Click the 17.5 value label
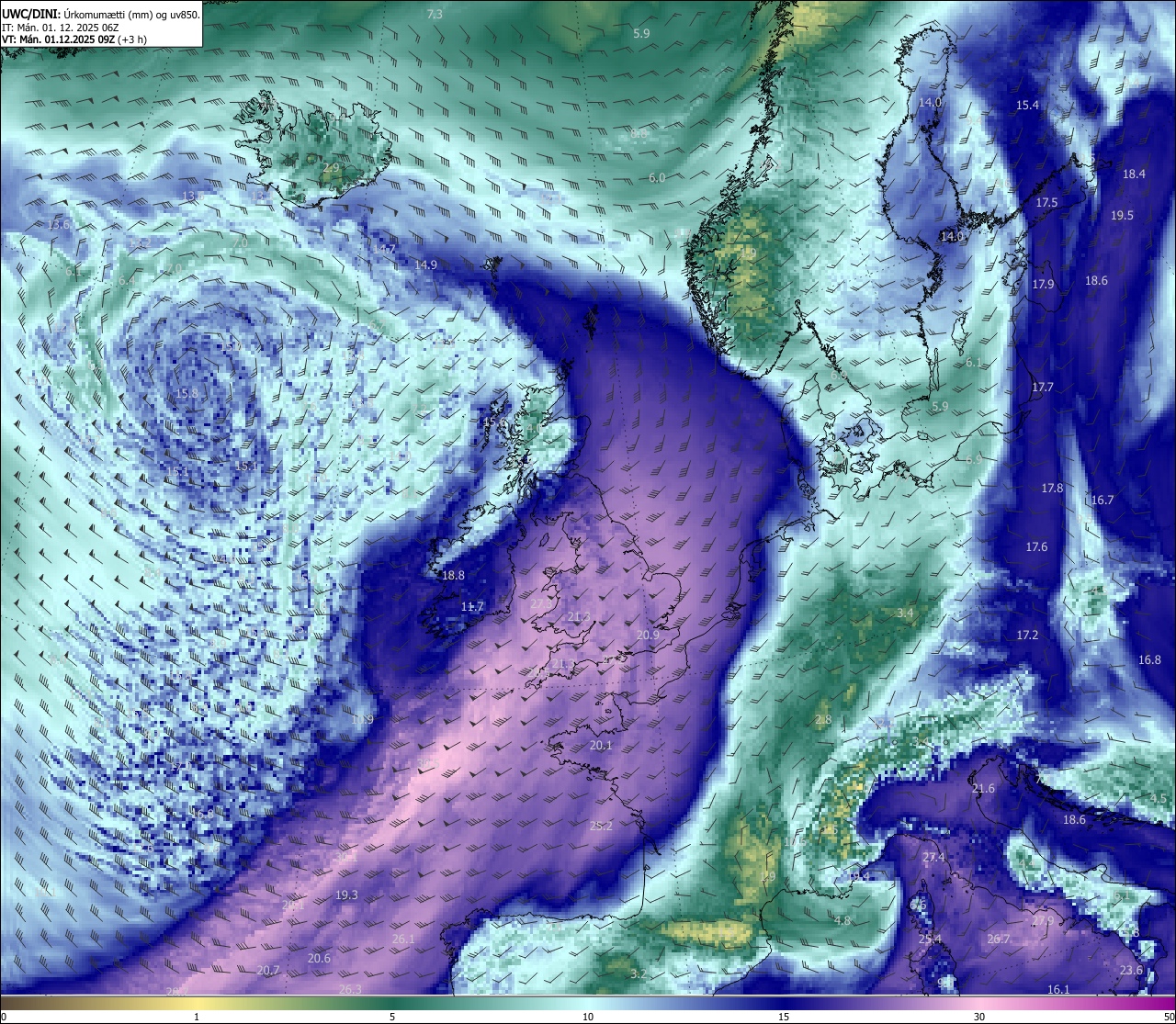This screenshot has height=1024, width=1176. click(x=1047, y=202)
